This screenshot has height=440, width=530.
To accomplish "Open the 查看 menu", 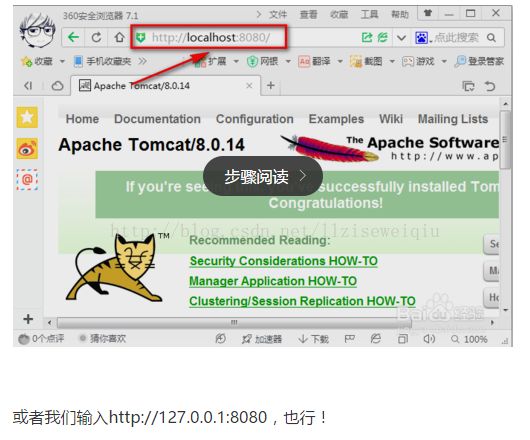I will point(308,14).
